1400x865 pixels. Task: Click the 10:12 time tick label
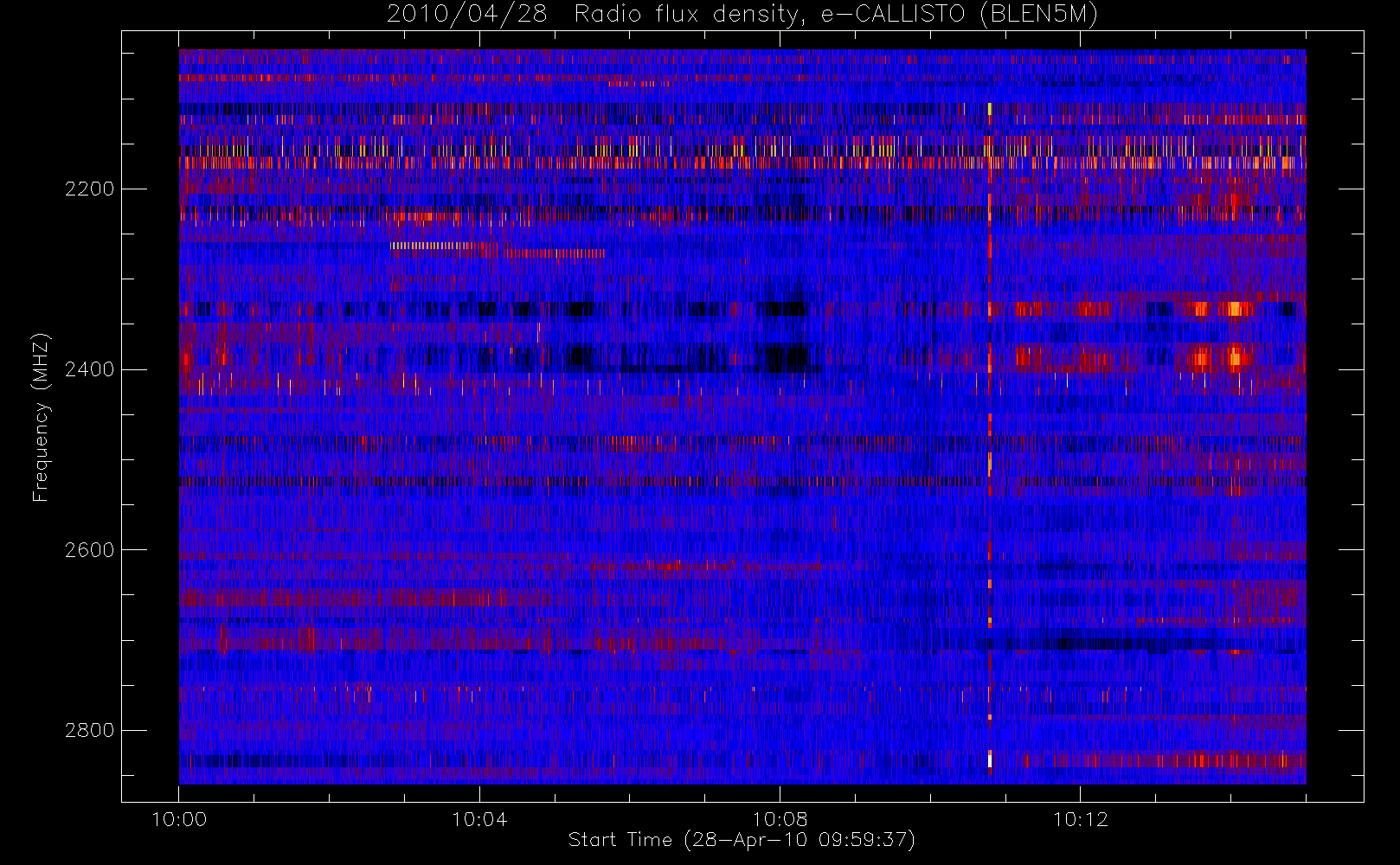pyautogui.click(x=1080, y=820)
